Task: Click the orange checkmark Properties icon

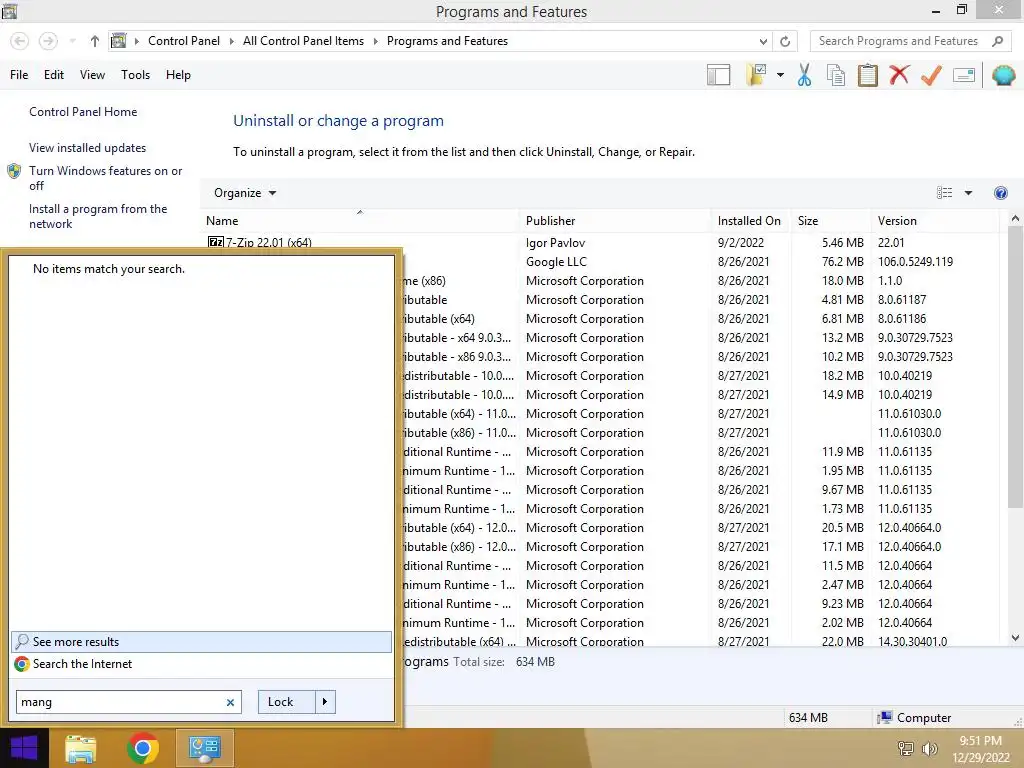Action: (x=931, y=75)
